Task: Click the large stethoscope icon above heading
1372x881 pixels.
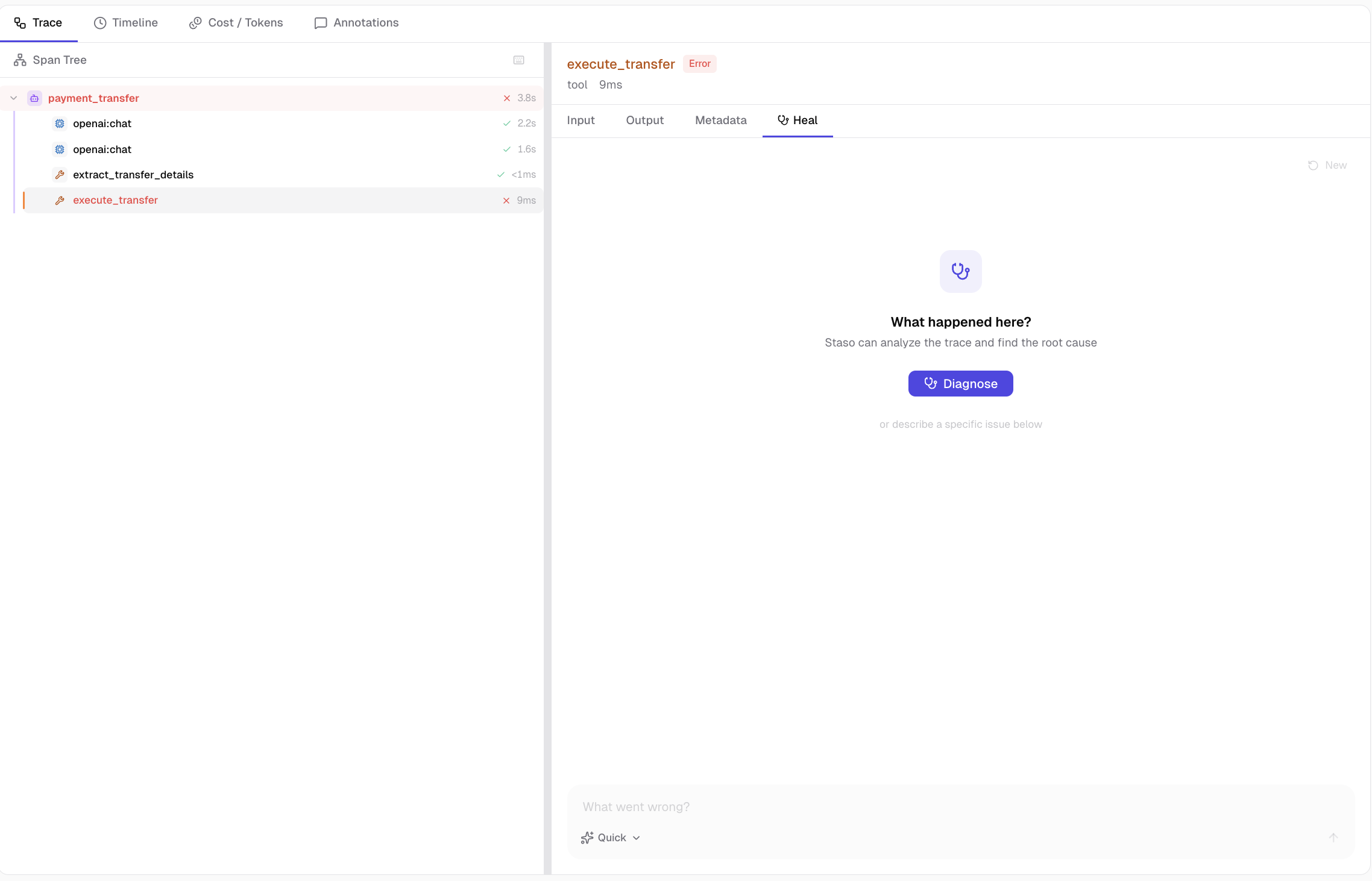Action: [960, 271]
